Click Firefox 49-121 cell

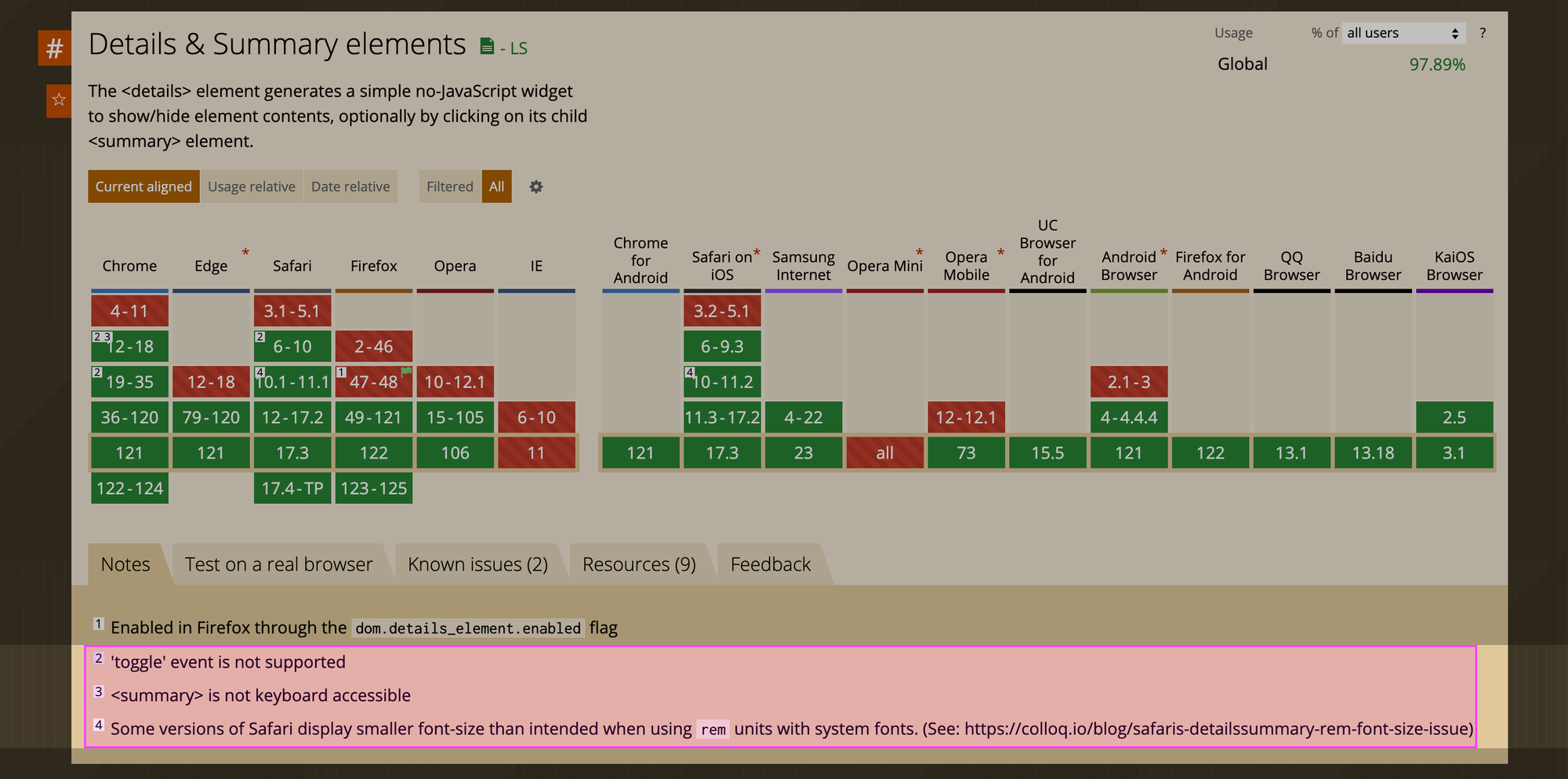coord(374,418)
